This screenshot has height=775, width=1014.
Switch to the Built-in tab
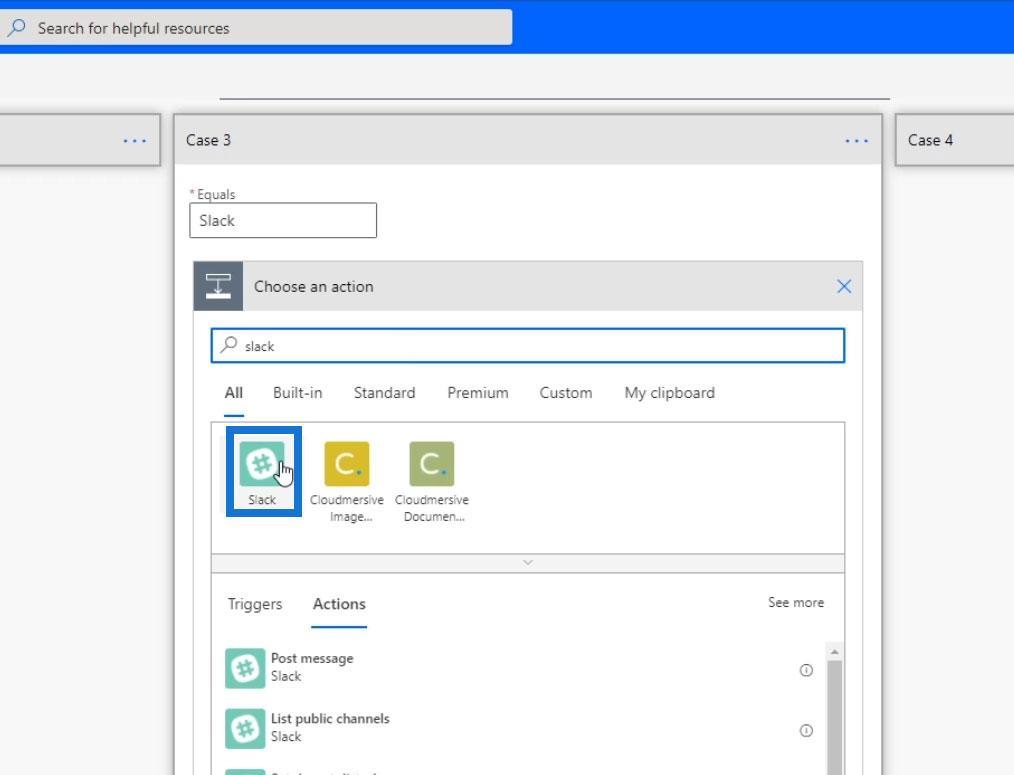coord(297,393)
